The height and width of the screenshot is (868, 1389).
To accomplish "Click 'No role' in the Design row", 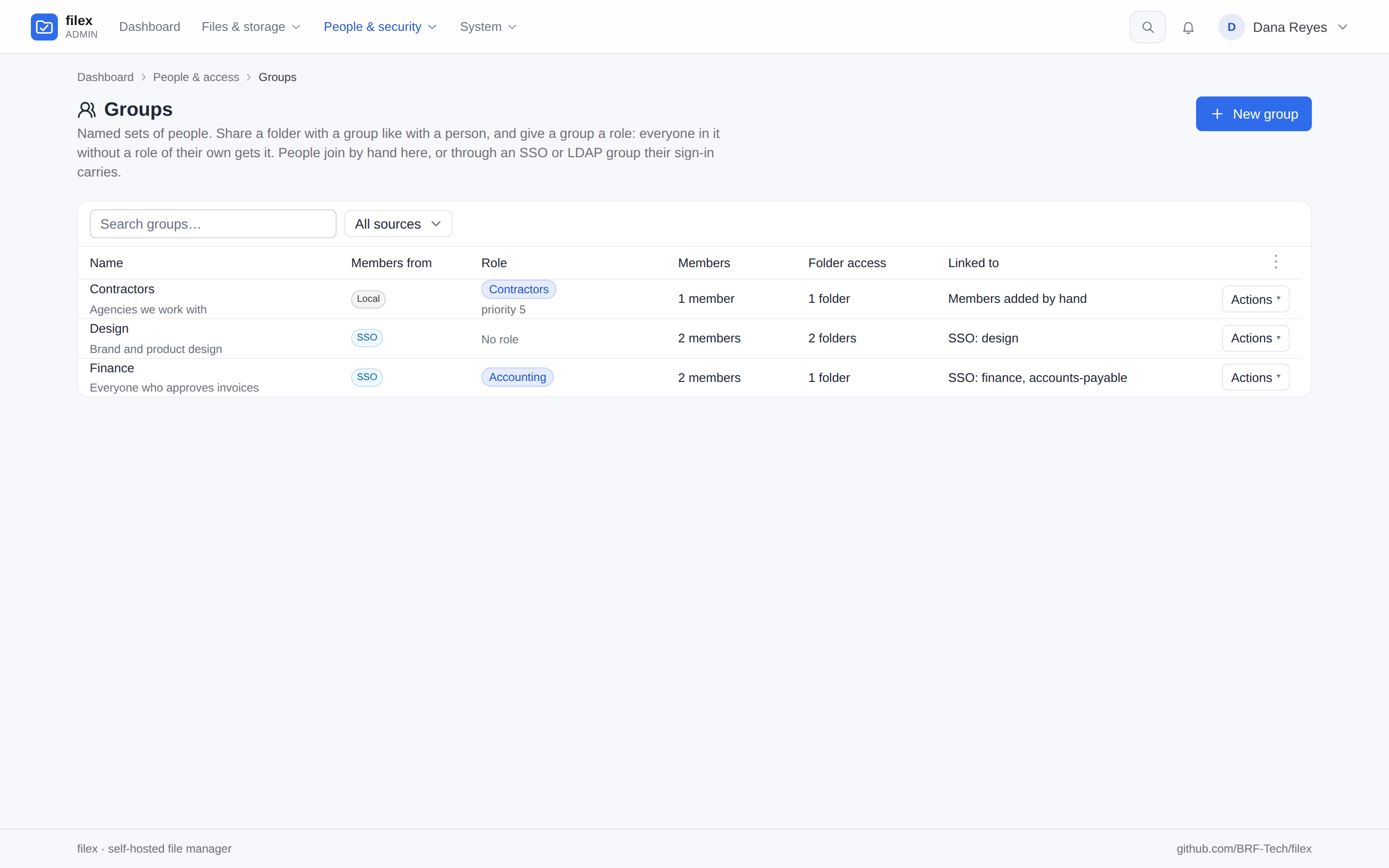I will (499, 339).
